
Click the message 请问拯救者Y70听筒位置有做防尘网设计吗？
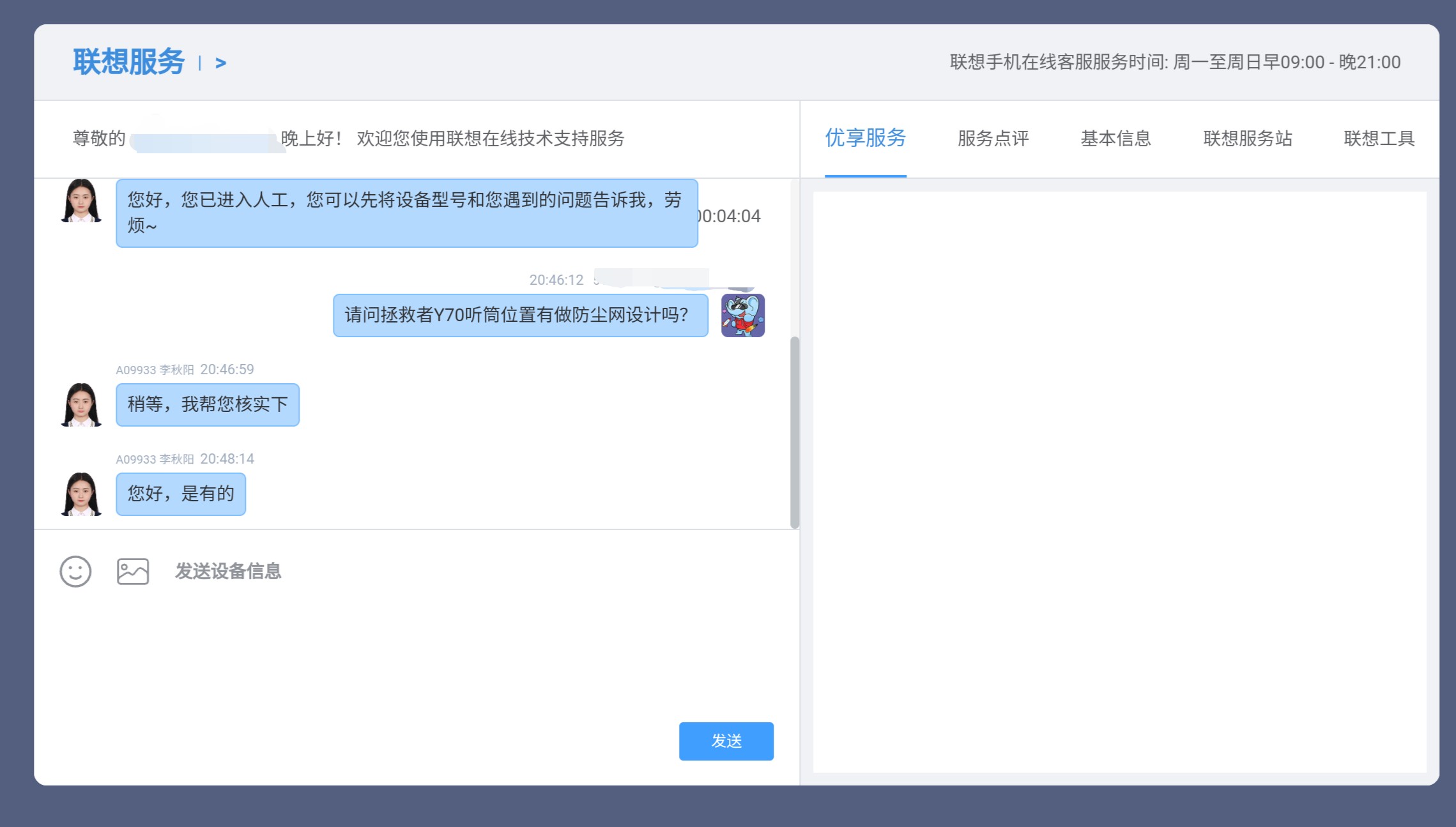click(521, 315)
